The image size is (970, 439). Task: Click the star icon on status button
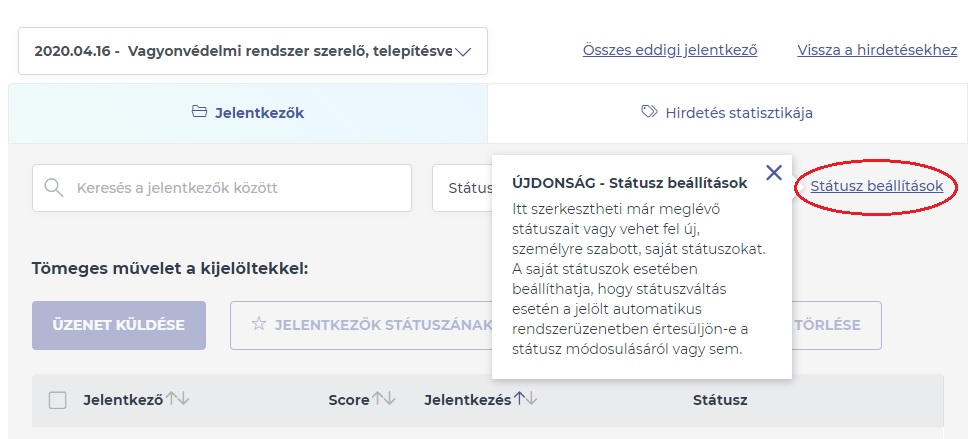point(258,325)
